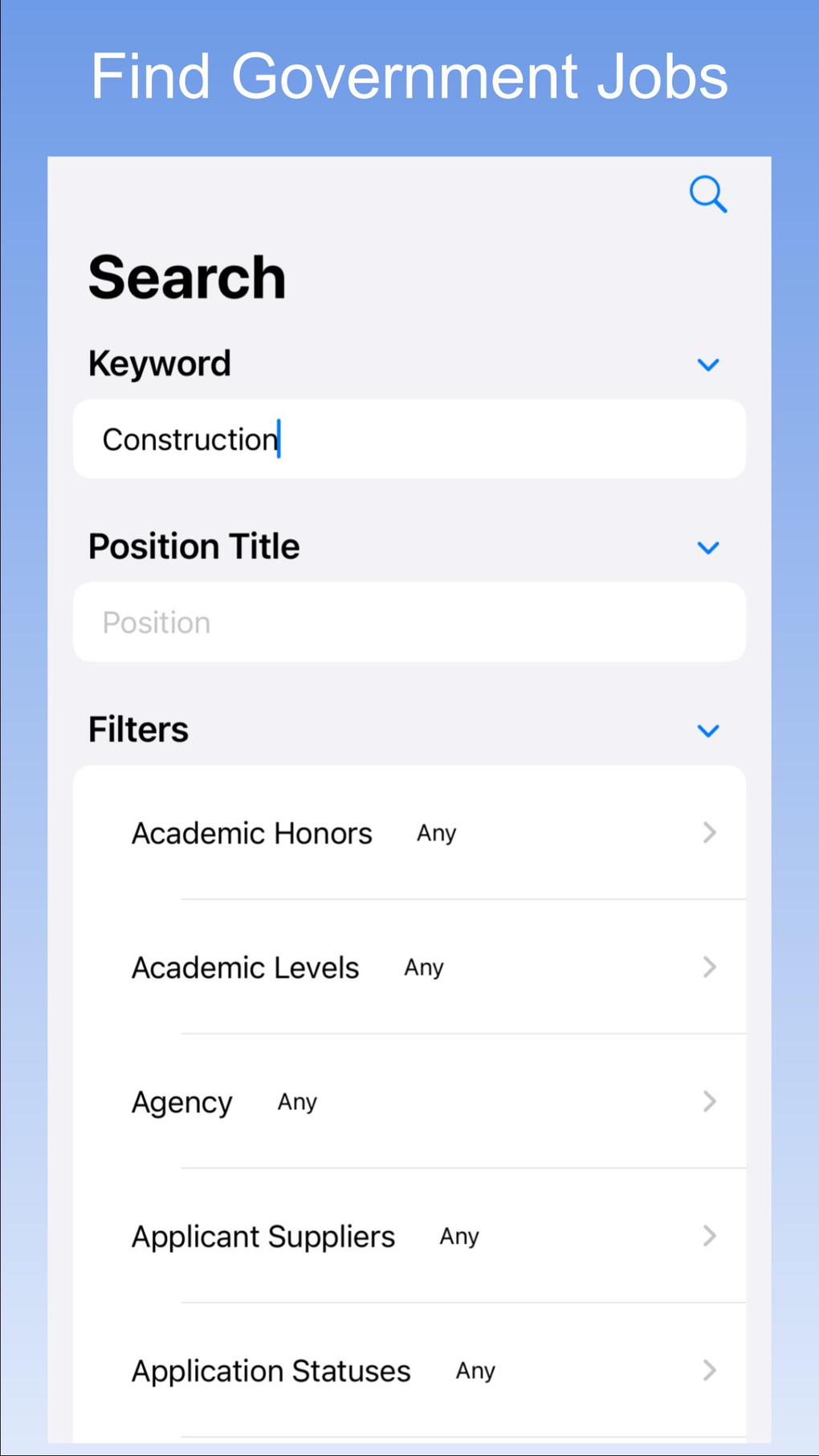Collapse the Position Title section chevron
The width and height of the screenshot is (819, 1456).
[x=707, y=549]
